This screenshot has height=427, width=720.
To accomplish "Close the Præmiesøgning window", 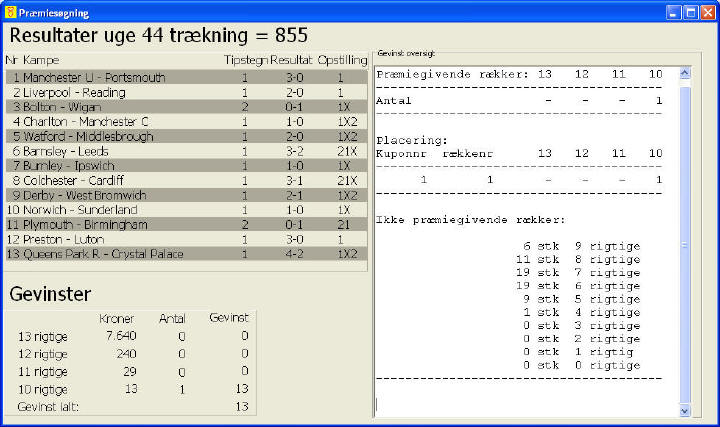I will click(708, 12).
